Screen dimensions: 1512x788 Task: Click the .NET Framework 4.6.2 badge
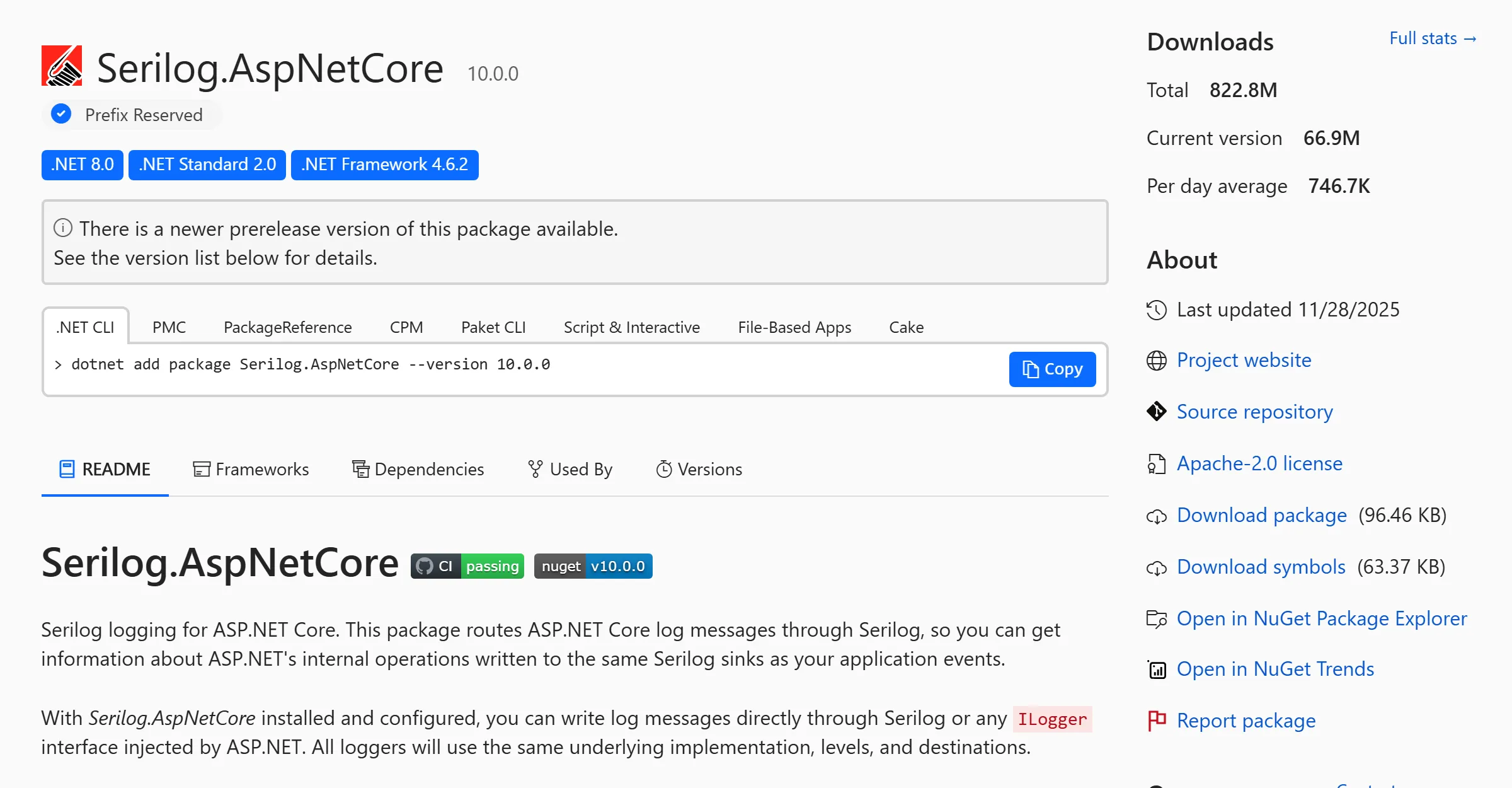(384, 165)
